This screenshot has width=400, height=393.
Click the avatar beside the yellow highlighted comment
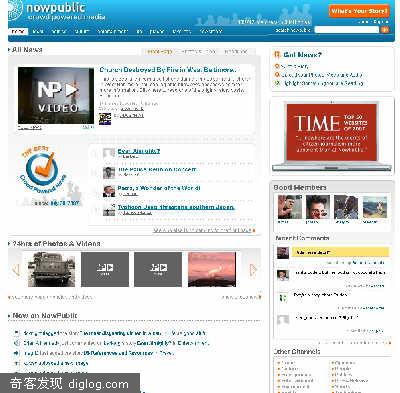pos(283,253)
